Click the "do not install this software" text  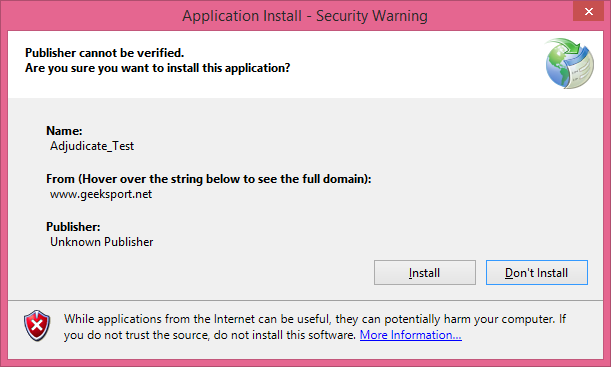284,335
